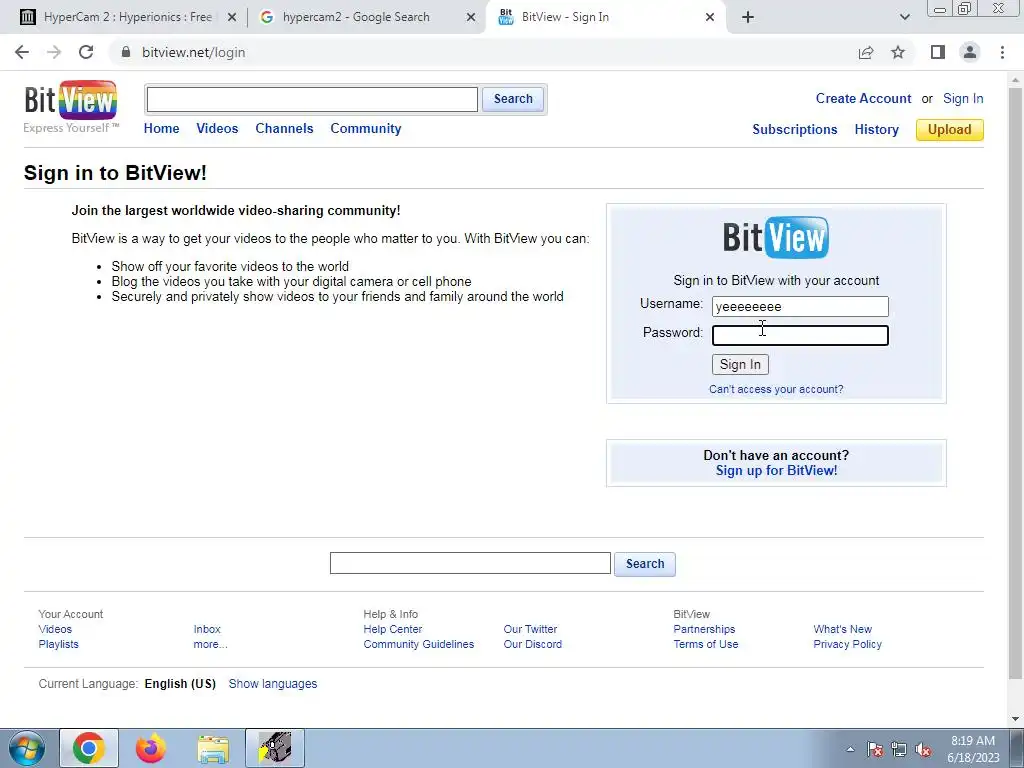Viewport: 1024px width, 768px height.
Task: Open Videos navigation link
Action: coord(217,129)
